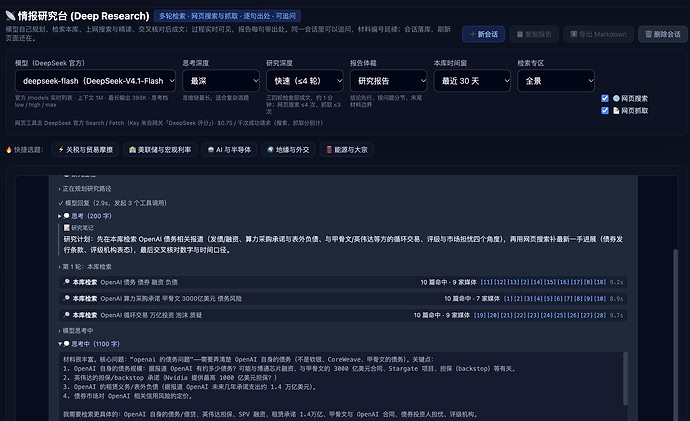690x421 pixels.
Task: Open citation [11] in first search row
Action: [x=486, y=282]
